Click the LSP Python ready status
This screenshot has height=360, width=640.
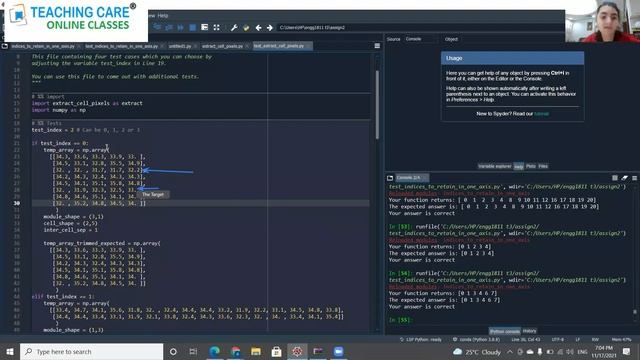point(421,340)
